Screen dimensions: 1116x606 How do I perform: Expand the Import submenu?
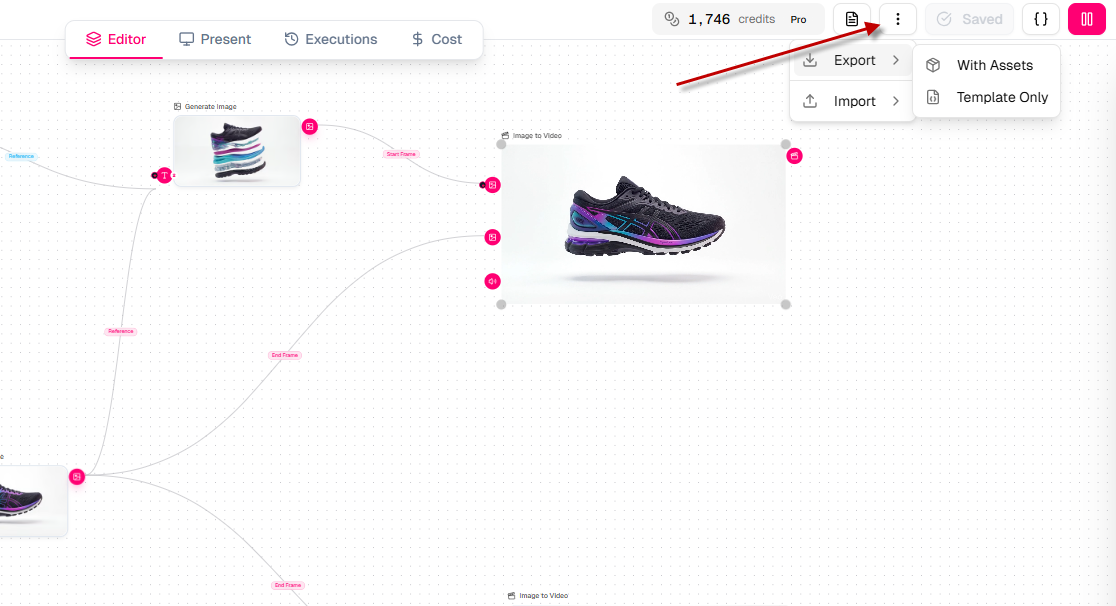tap(853, 101)
